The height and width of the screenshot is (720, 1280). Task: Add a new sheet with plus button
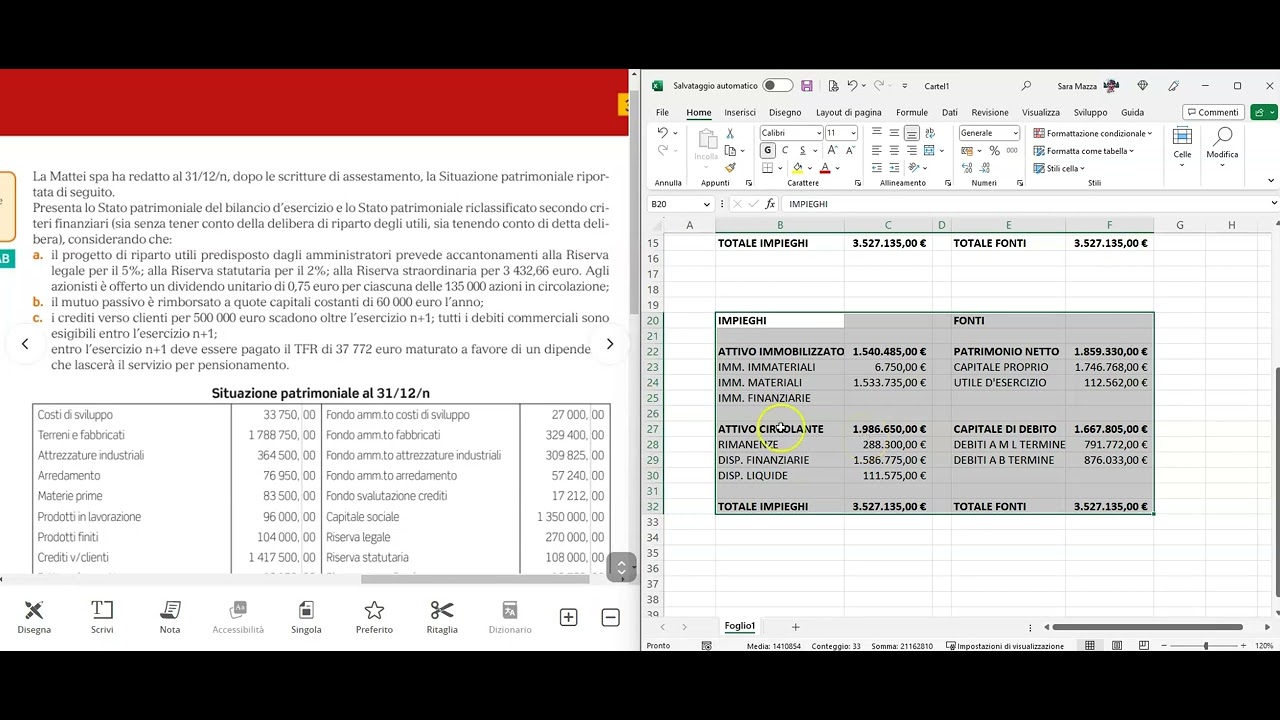point(796,627)
